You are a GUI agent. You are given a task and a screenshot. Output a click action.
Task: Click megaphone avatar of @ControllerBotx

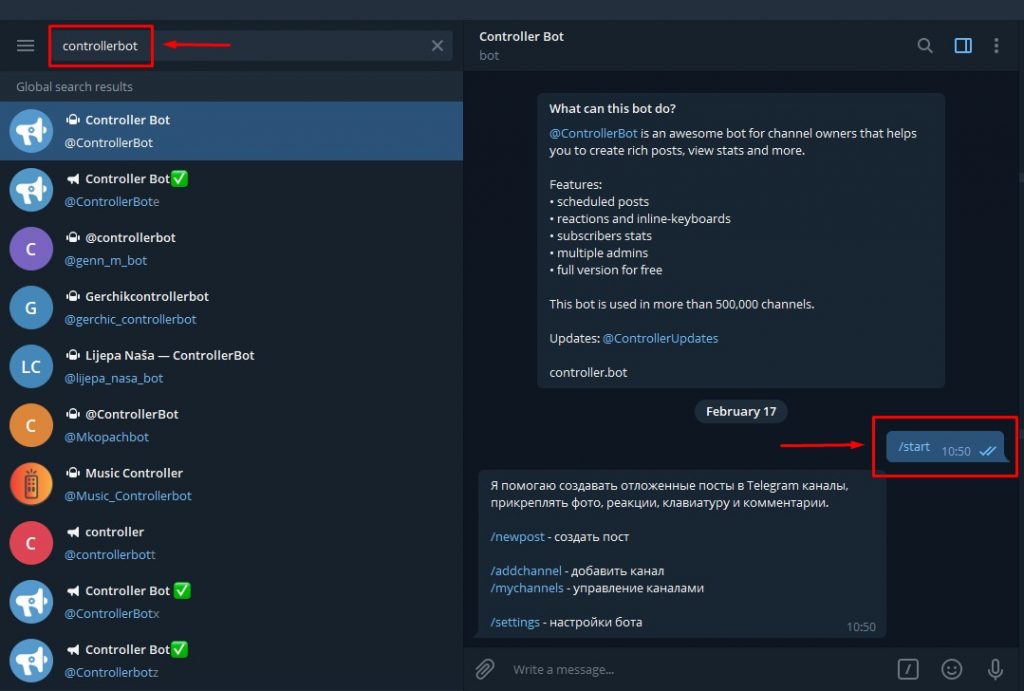[31, 602]
